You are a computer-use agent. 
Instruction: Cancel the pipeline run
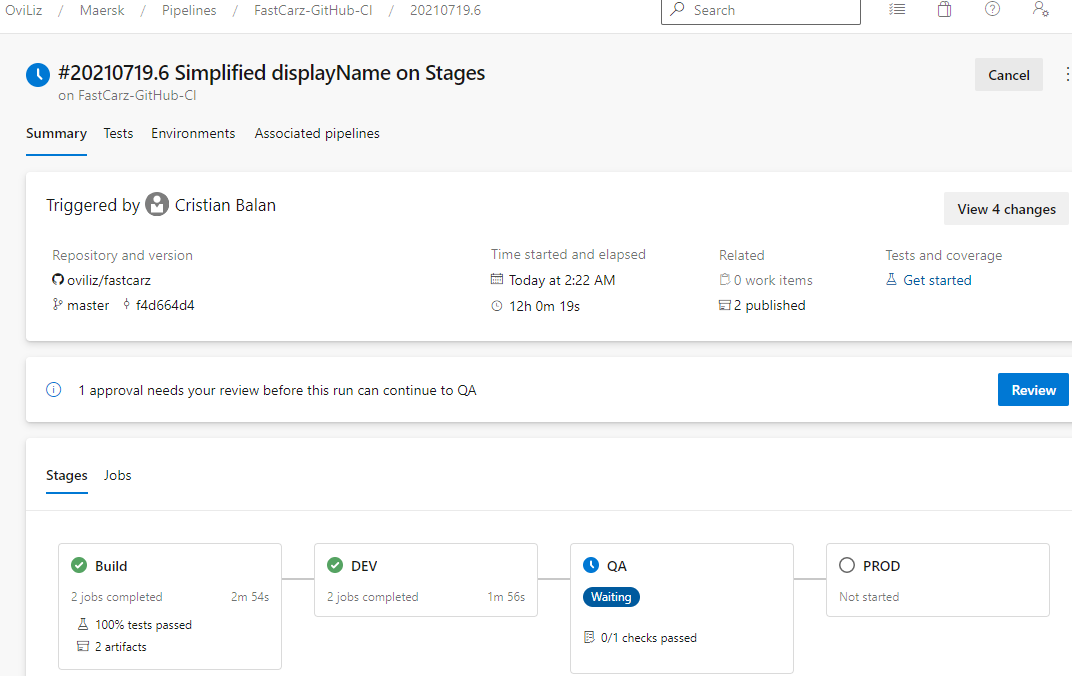[1008, 75]
